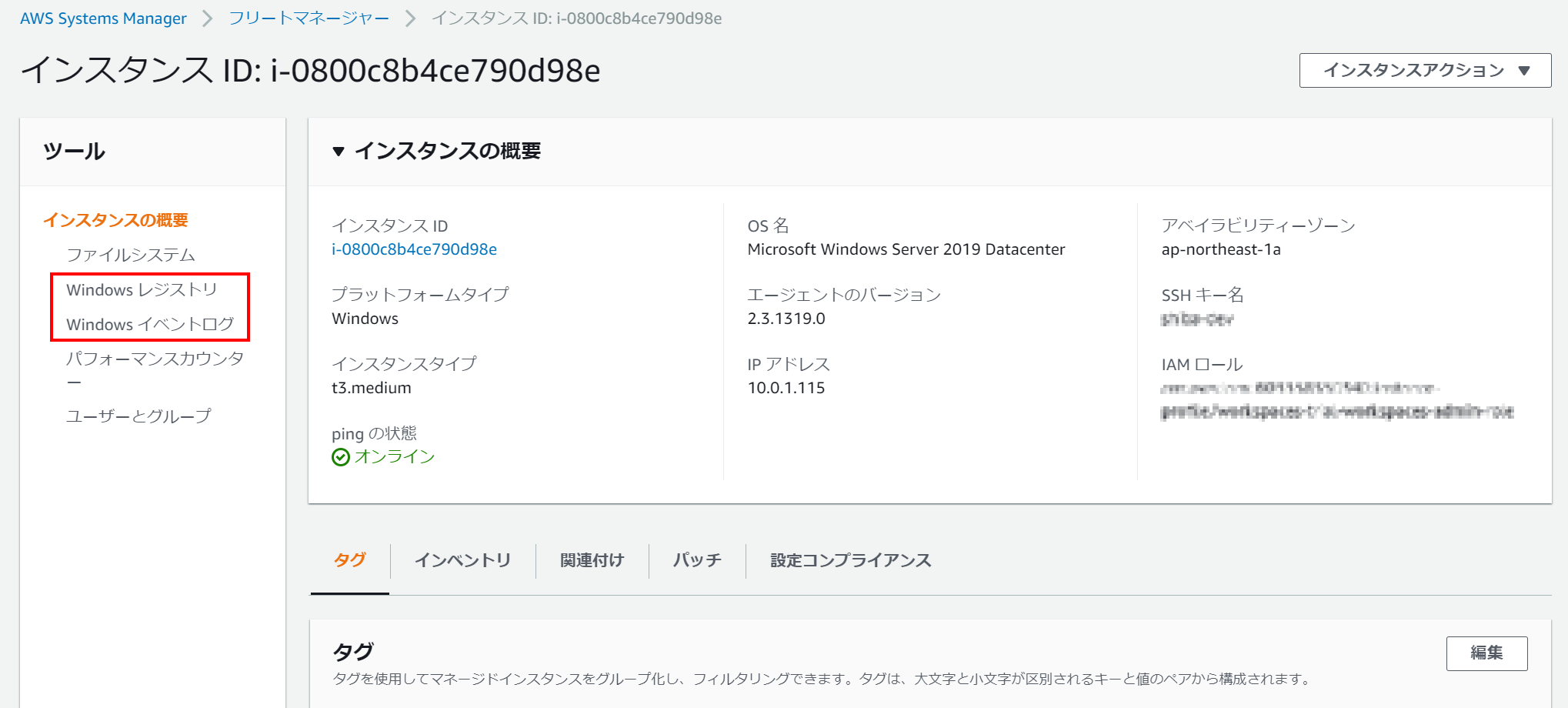Go to AWS Systems Manager breadcrumb
This screenshot has height=708, width=1568.
(103, 18)
